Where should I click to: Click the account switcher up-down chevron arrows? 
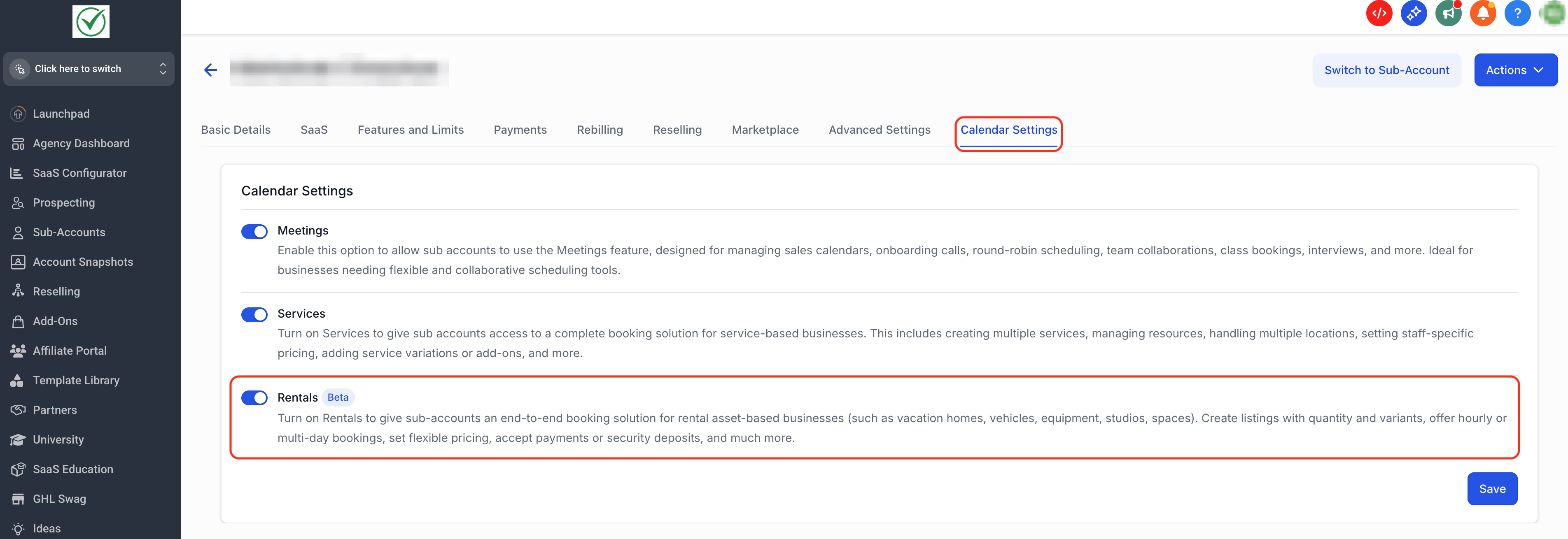[163, 69]
